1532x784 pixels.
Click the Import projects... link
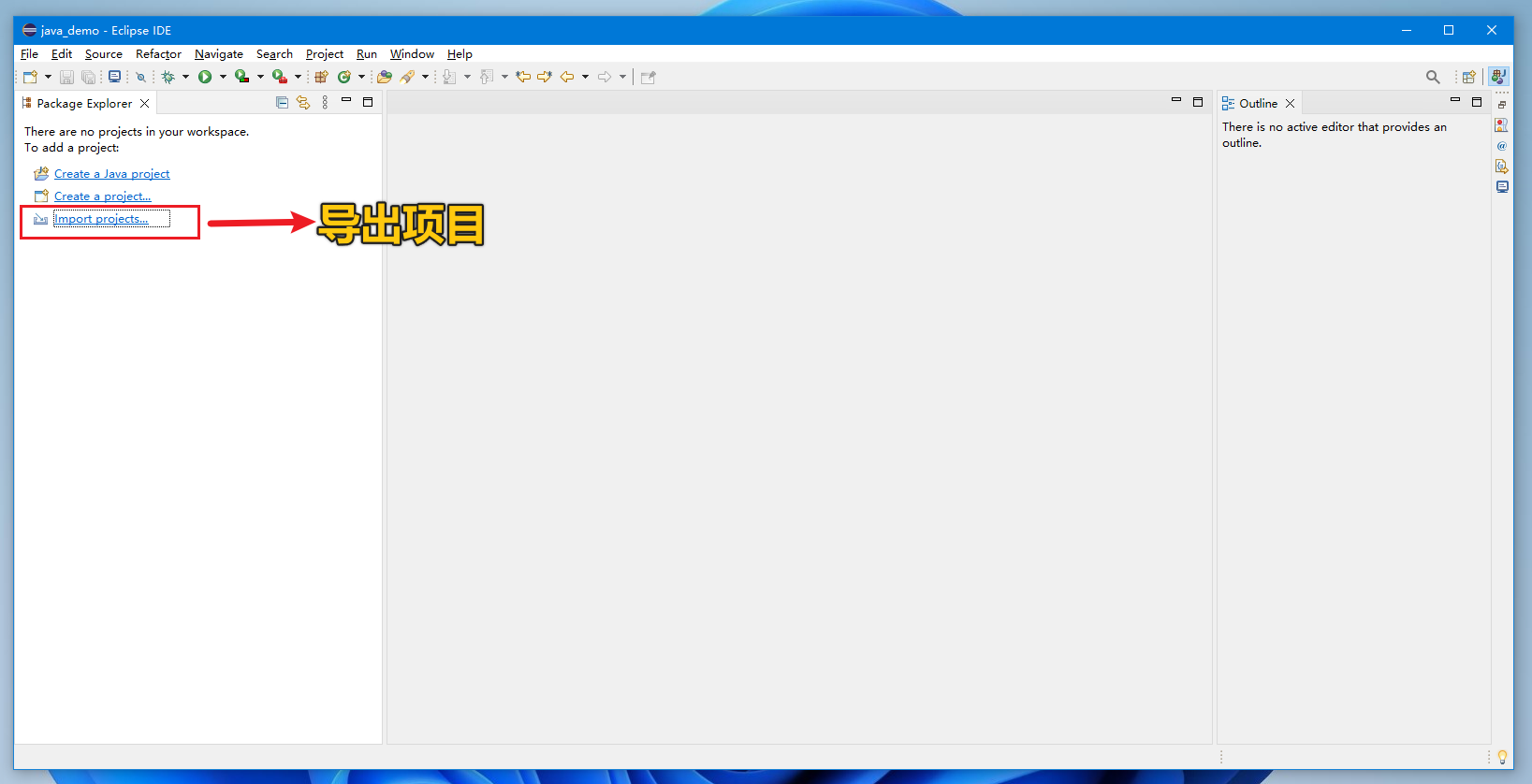click(x=101, y=219)
